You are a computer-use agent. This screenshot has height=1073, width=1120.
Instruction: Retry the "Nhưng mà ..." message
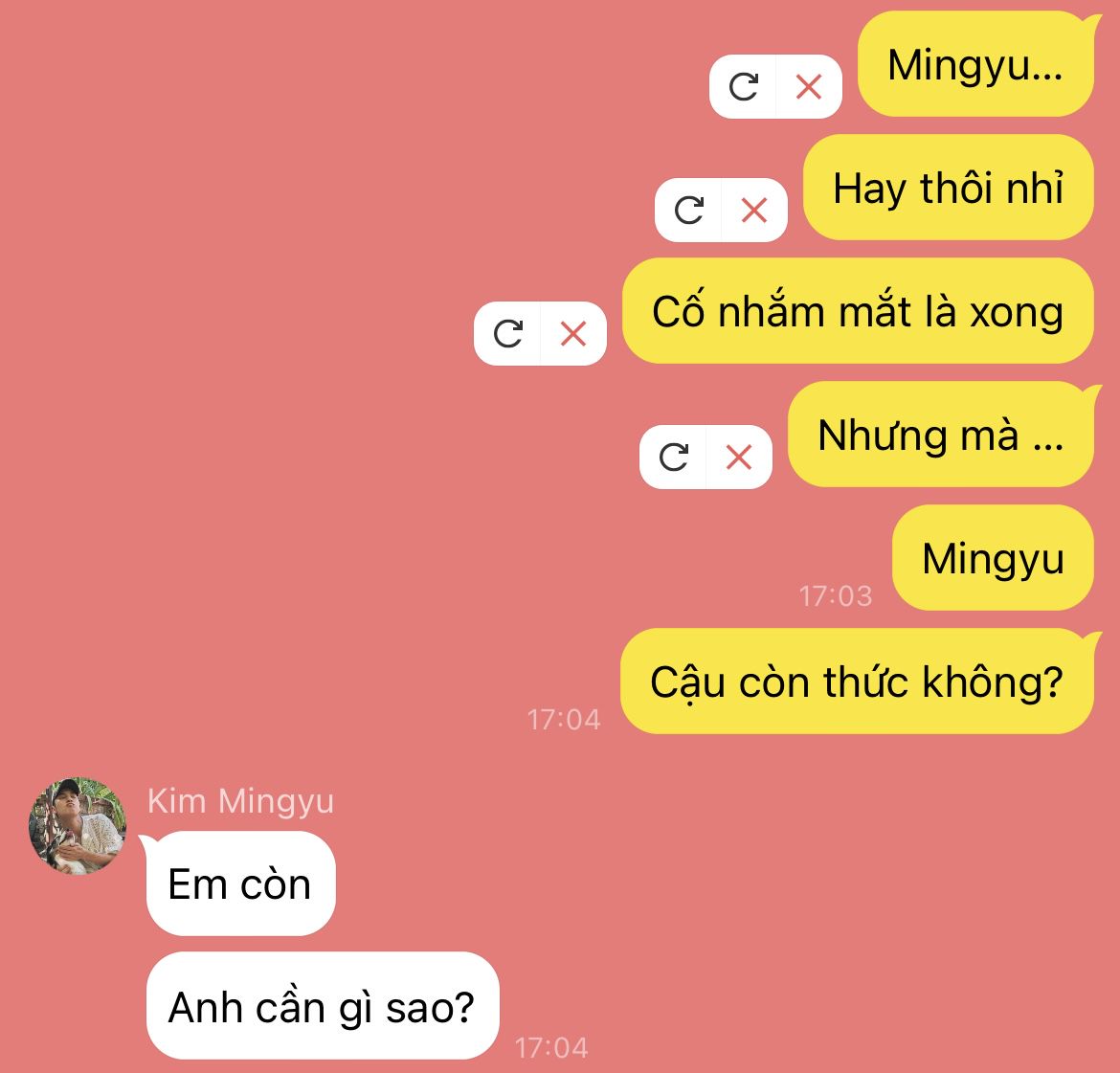pos(673,458)
